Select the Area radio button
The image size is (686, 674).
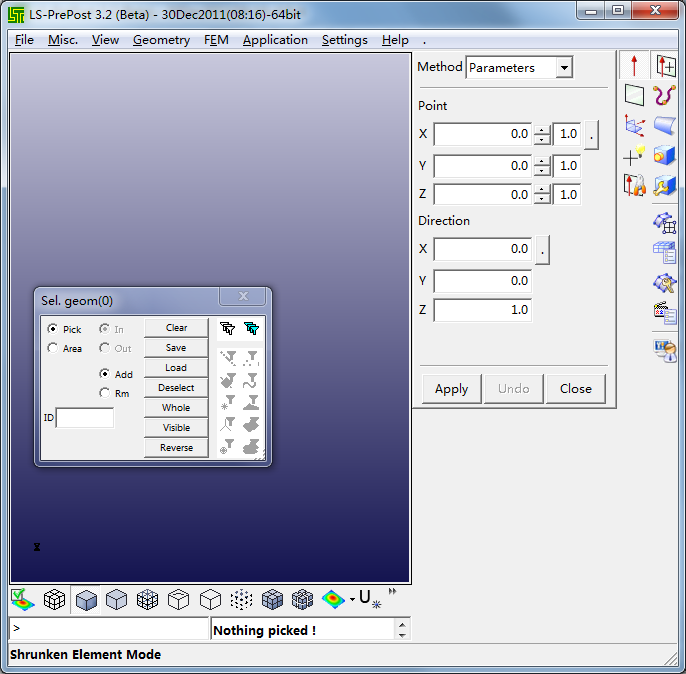pos(52,348)
